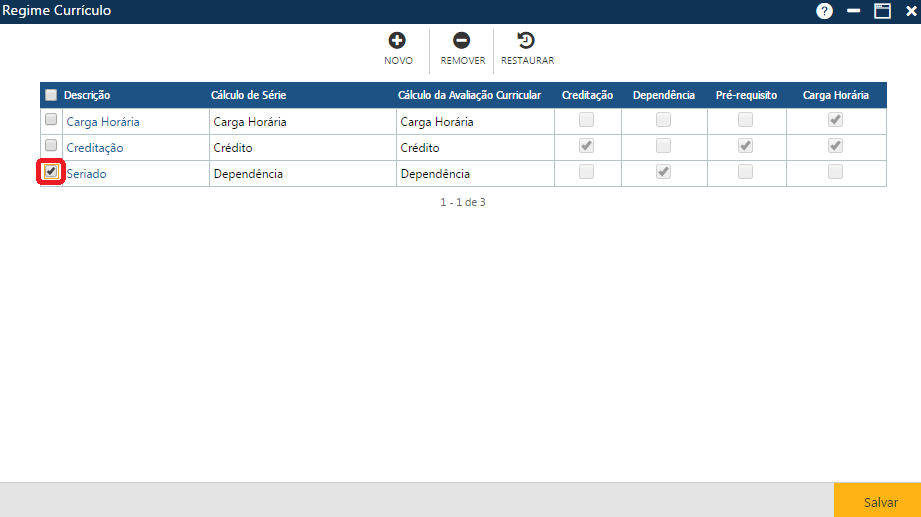Click the Novo plus icon
Screen dimensions: 921x517
(x=397, y=41)
